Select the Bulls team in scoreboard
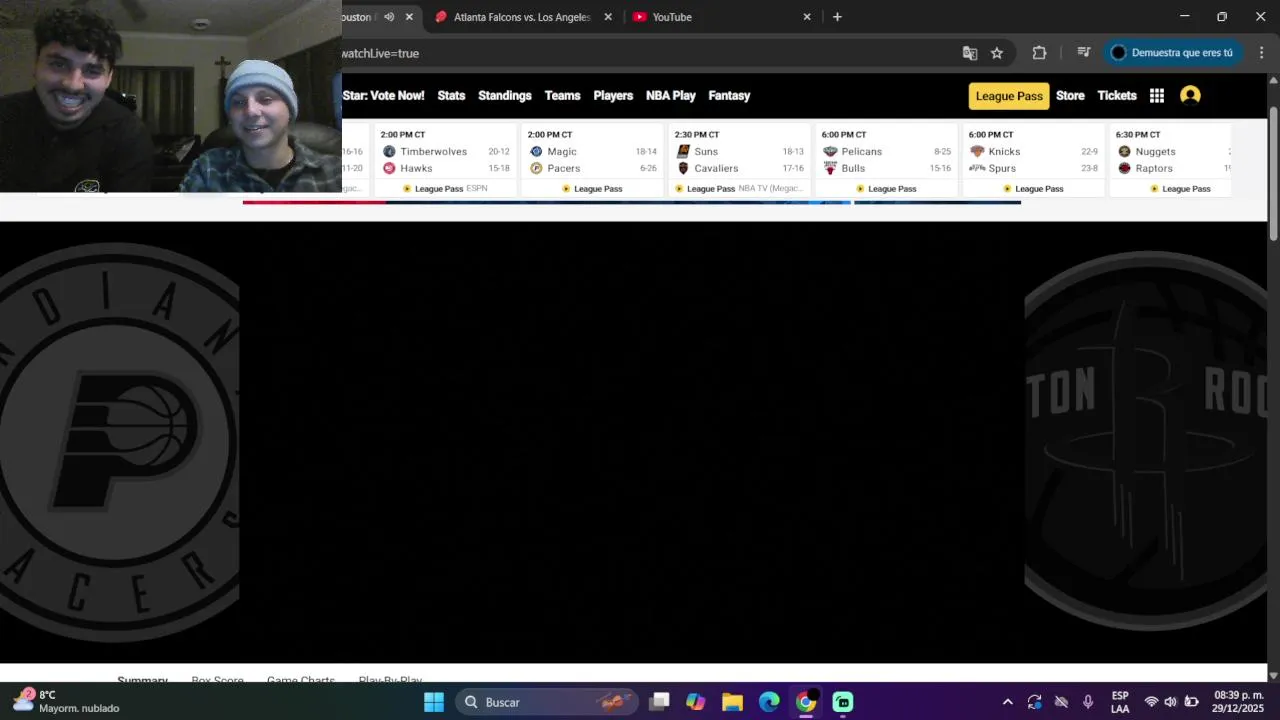 [x=853, y=169]
